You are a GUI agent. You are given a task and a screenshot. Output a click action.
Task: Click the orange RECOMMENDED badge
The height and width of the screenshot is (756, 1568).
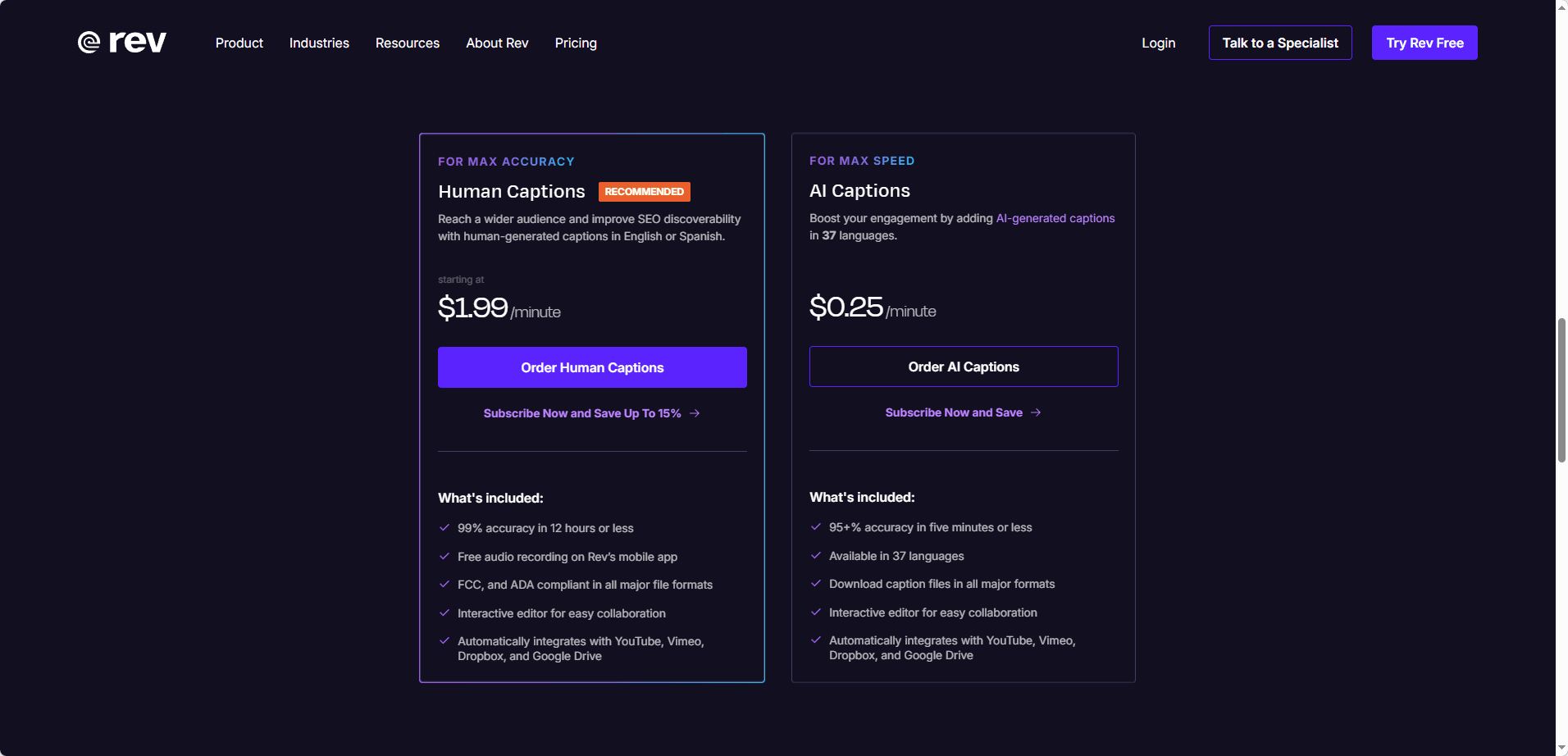[645, 192]
